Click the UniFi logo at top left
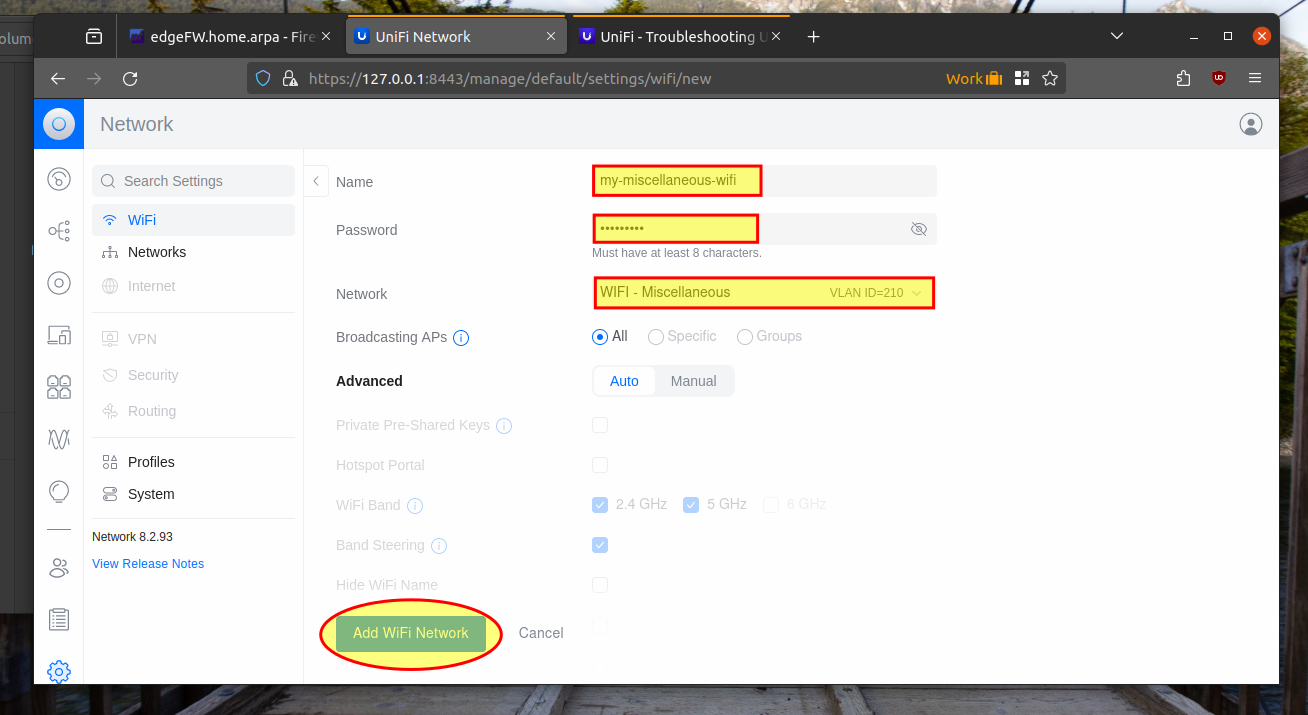The height and width of the screenshot is (715, 1308). click(59, 124)
